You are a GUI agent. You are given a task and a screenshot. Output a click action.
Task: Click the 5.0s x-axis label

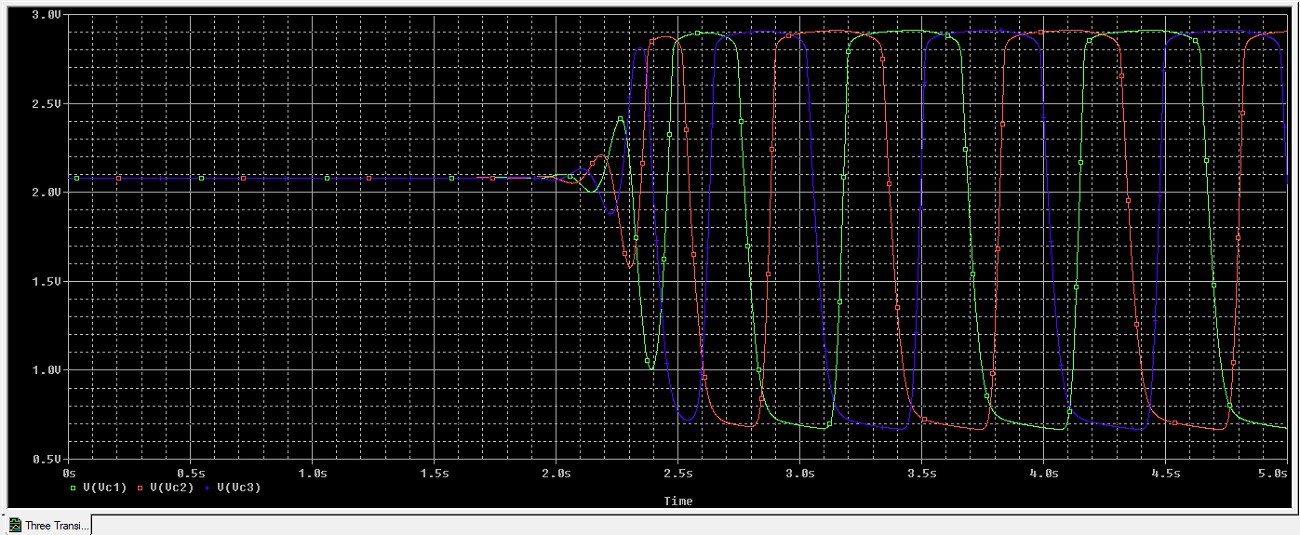(1274, 471)
